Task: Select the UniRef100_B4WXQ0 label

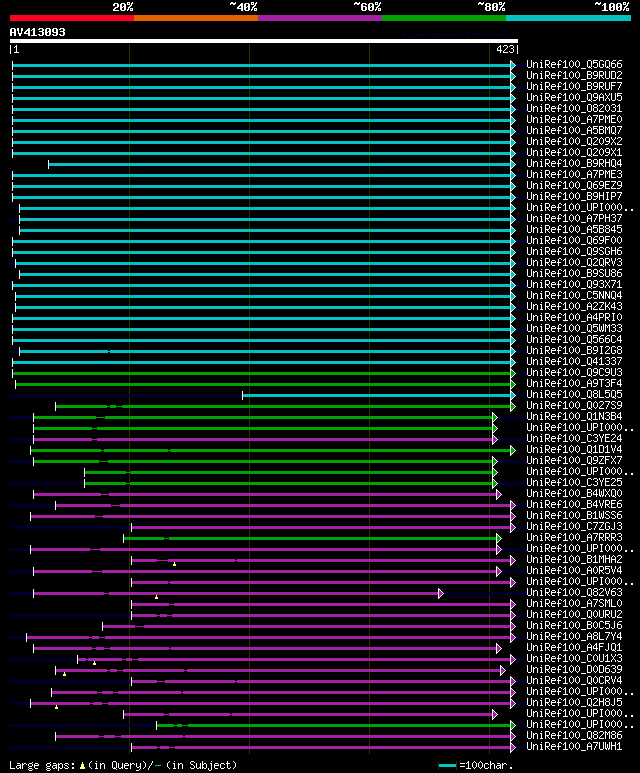Action: tap(574, 493)
